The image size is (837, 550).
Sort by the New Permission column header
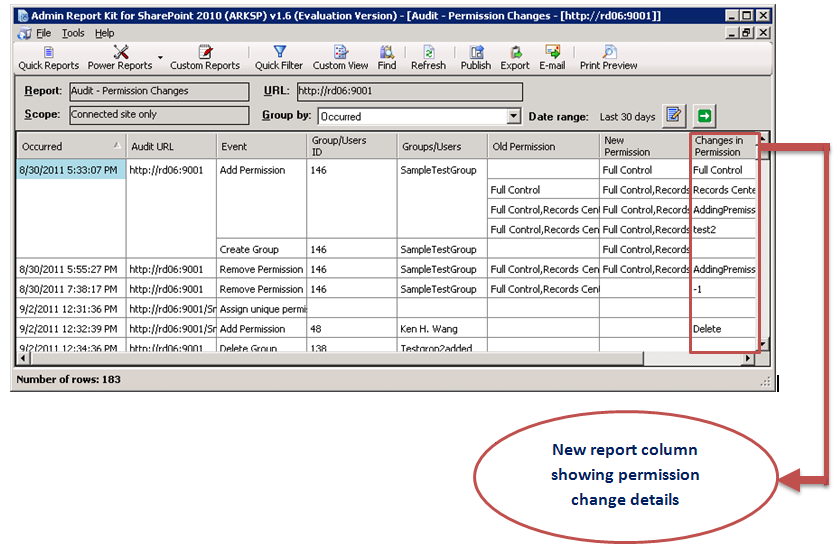coord(644,146)
